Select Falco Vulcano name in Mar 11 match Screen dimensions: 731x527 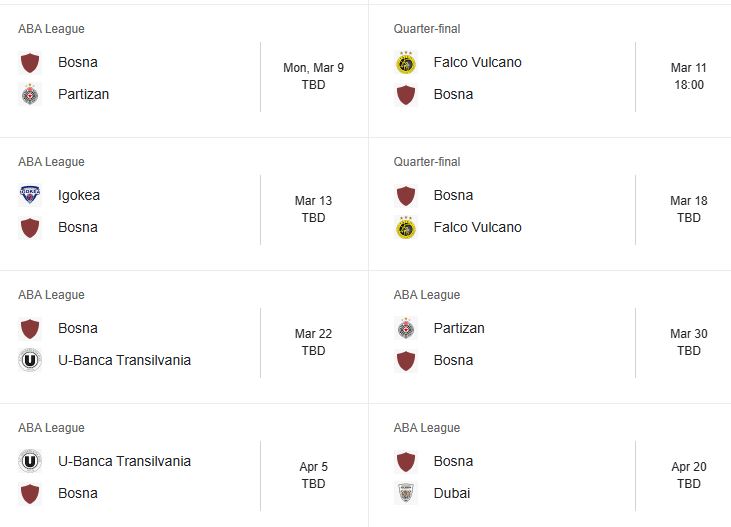click(477, 62)
